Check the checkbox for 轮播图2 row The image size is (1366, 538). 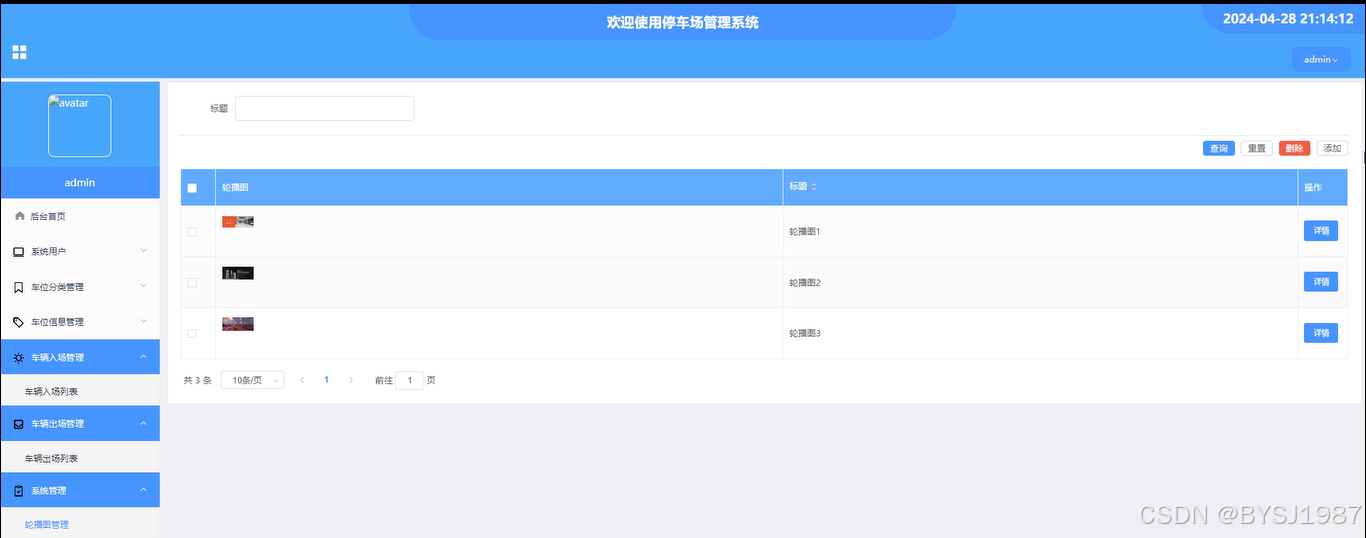tap(192, 282)
